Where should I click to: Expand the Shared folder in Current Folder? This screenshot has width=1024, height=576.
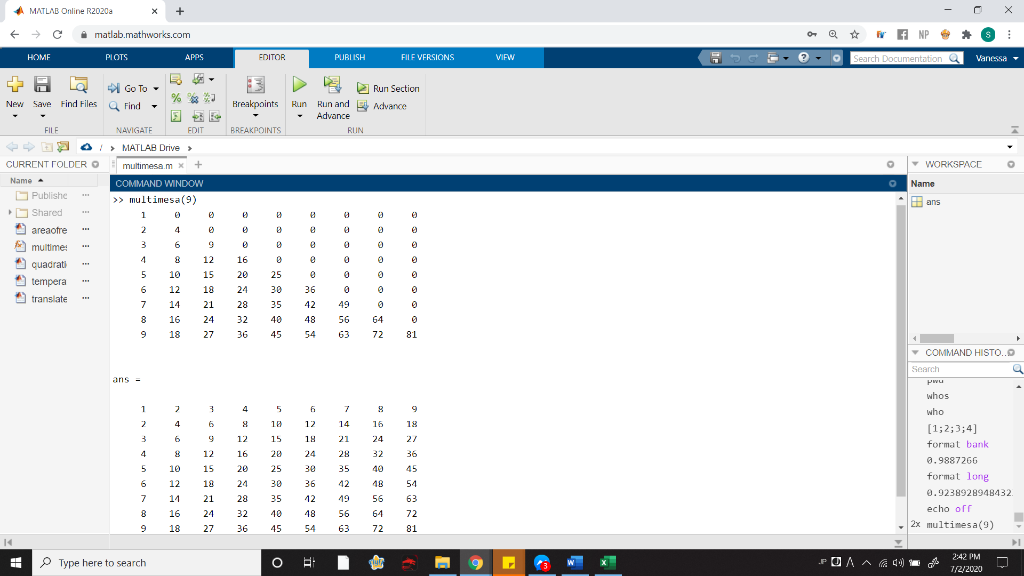click(8, 212)
